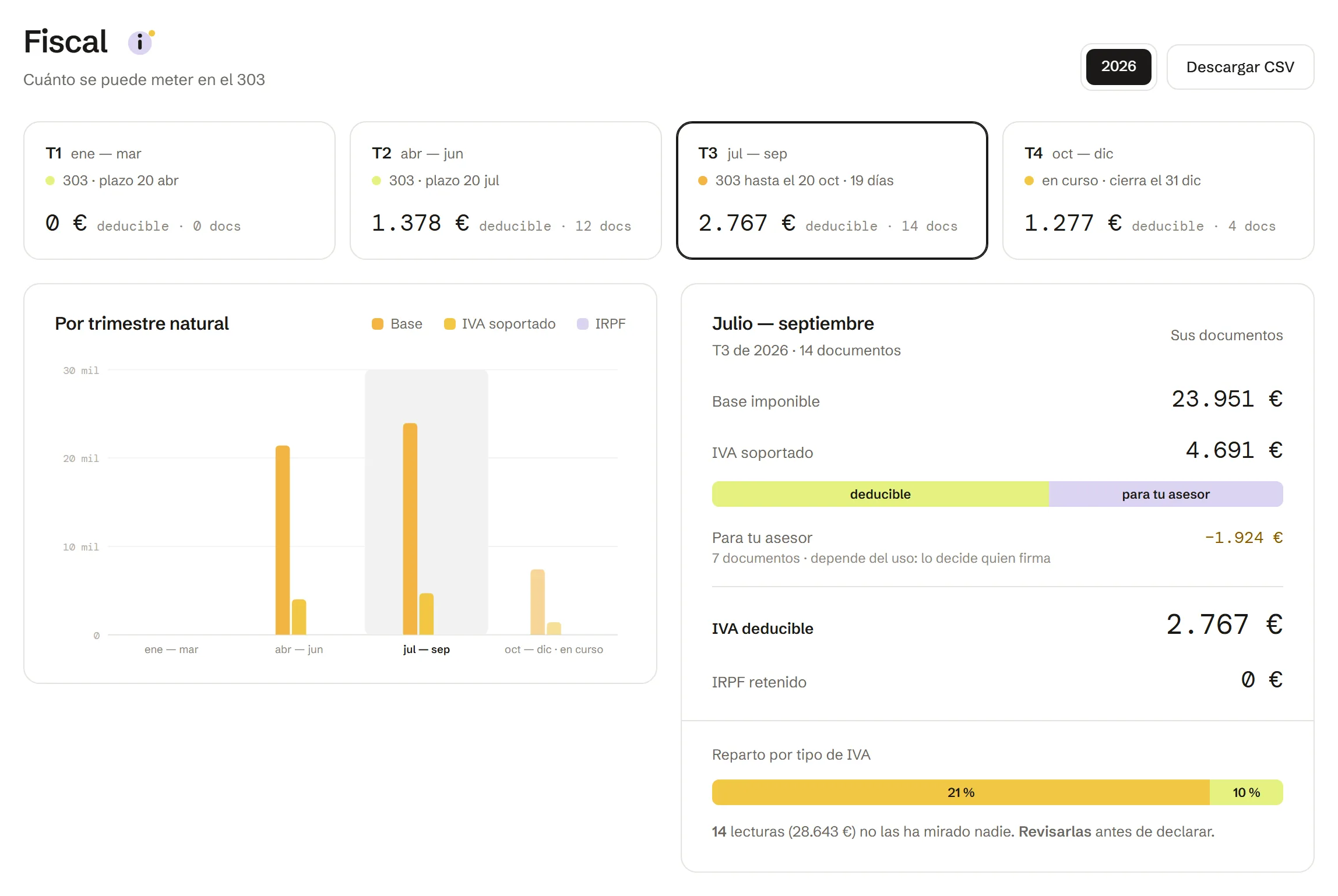
Task: Click the 1.378 € deducible amount in T2
Action: 421,223
